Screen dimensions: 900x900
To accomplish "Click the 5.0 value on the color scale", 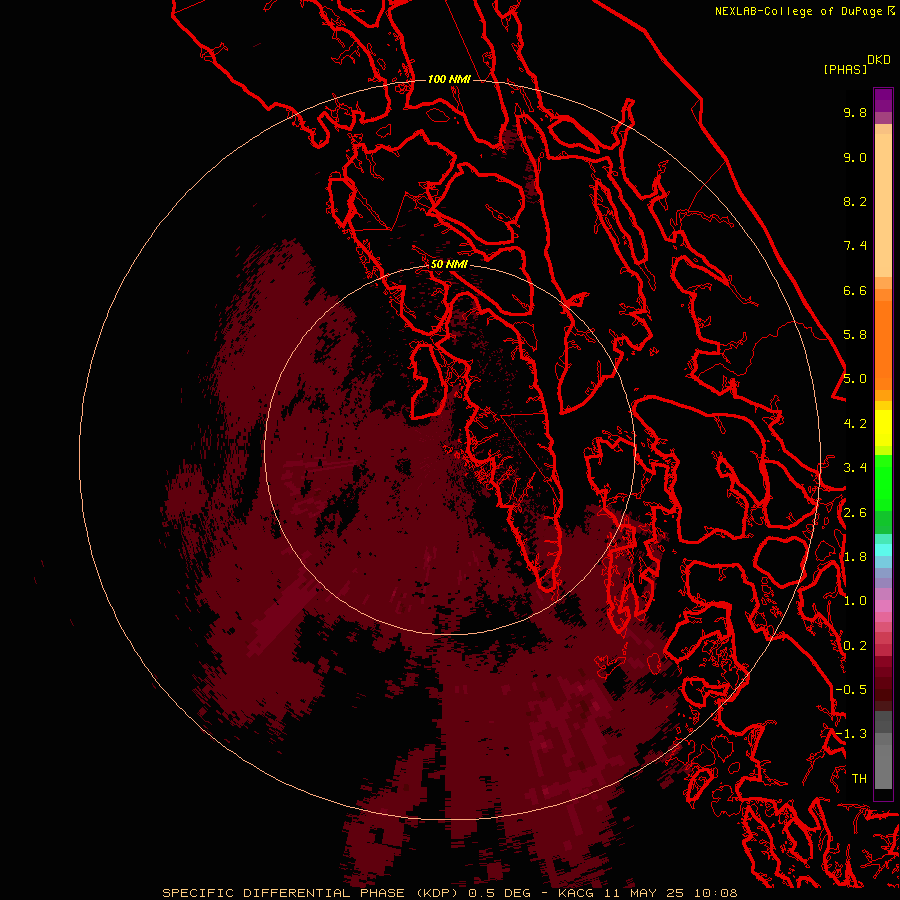I will click(855, 379).
